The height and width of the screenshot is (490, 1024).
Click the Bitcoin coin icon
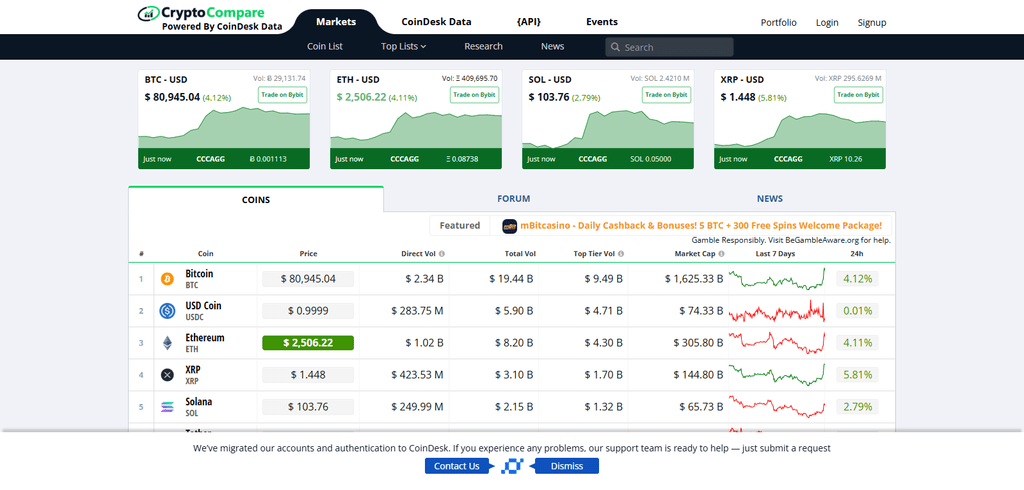pos(167,279)
